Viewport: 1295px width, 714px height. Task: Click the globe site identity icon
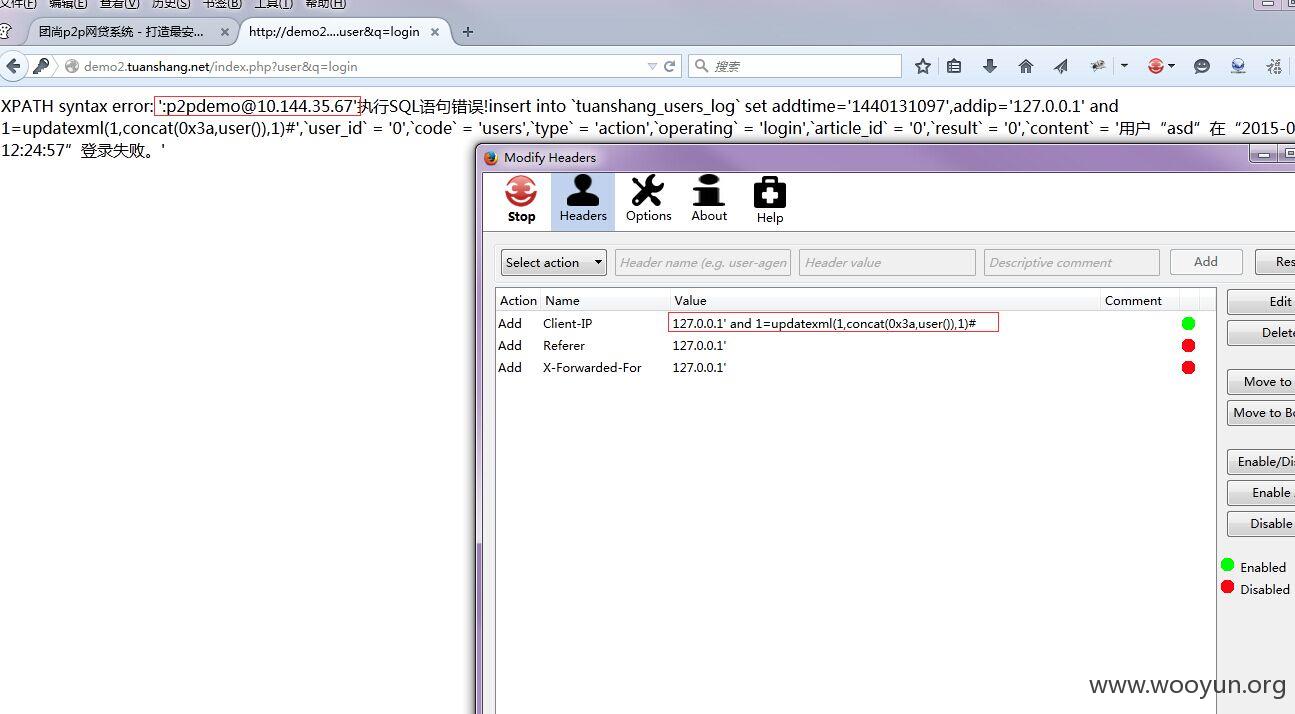[x=72, y=67]
